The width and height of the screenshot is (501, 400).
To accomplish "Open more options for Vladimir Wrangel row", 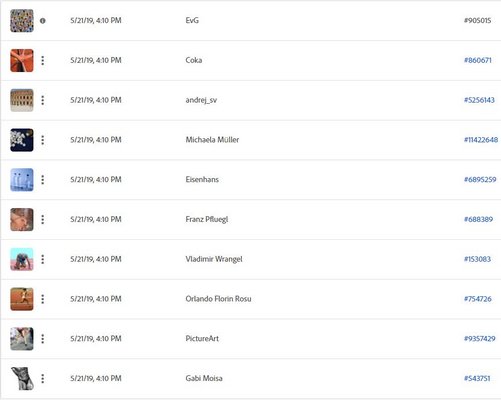I will [43, 259].
